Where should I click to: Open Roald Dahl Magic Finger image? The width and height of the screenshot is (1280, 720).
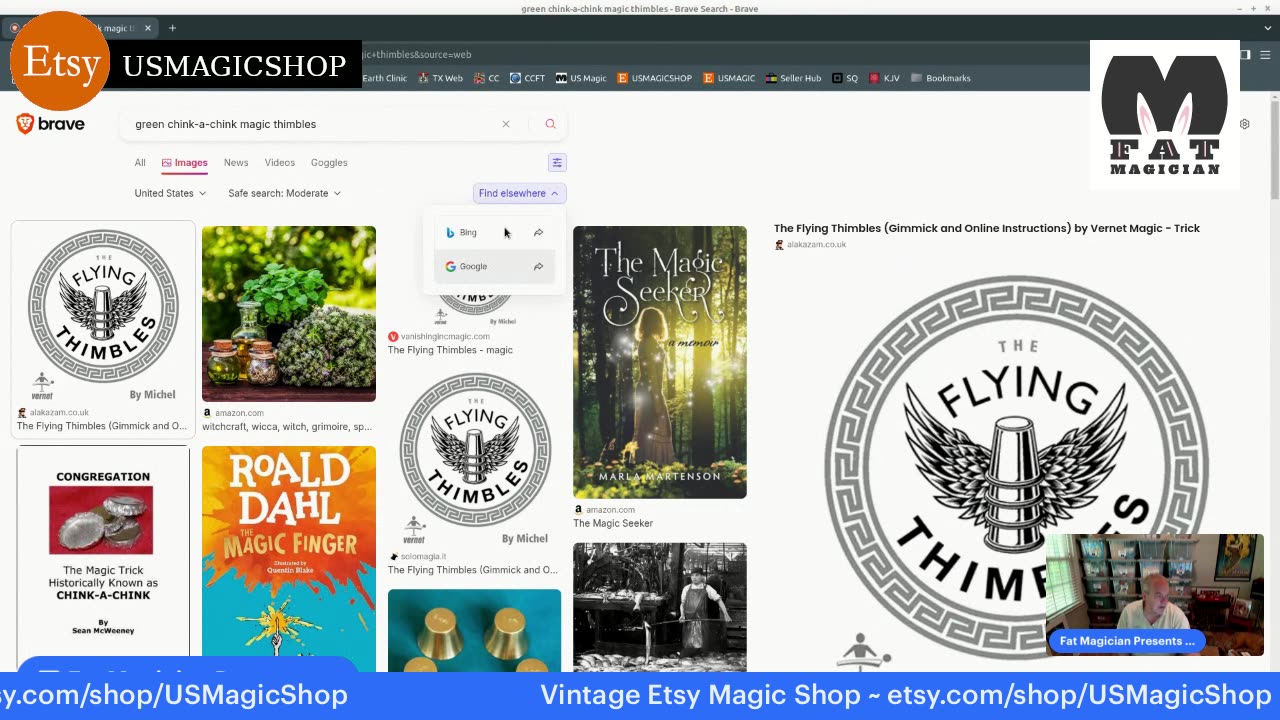pyautogui.click(x=289, y=558)
